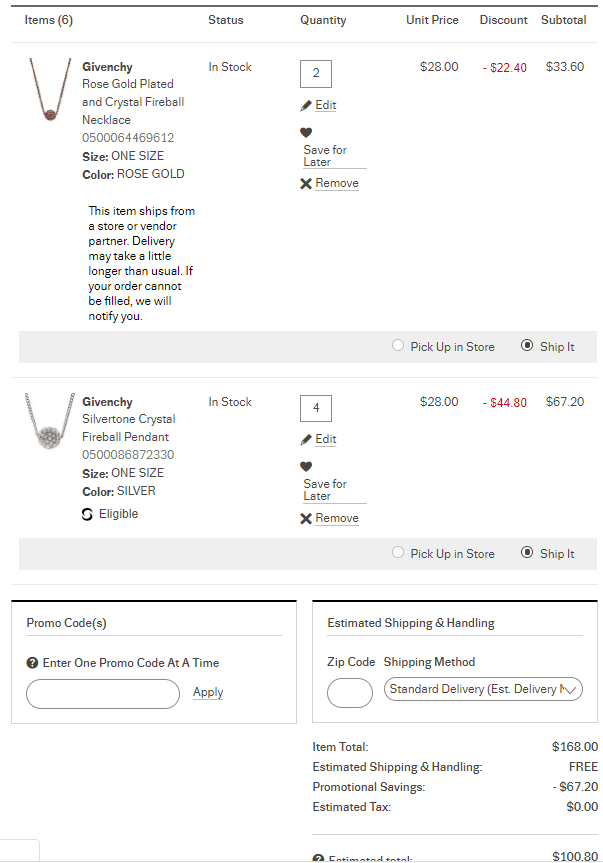Open the Rose Gold necklace product thumbnail
The height and width of the screenshot is (863, 603).
[x=49, y=91]
